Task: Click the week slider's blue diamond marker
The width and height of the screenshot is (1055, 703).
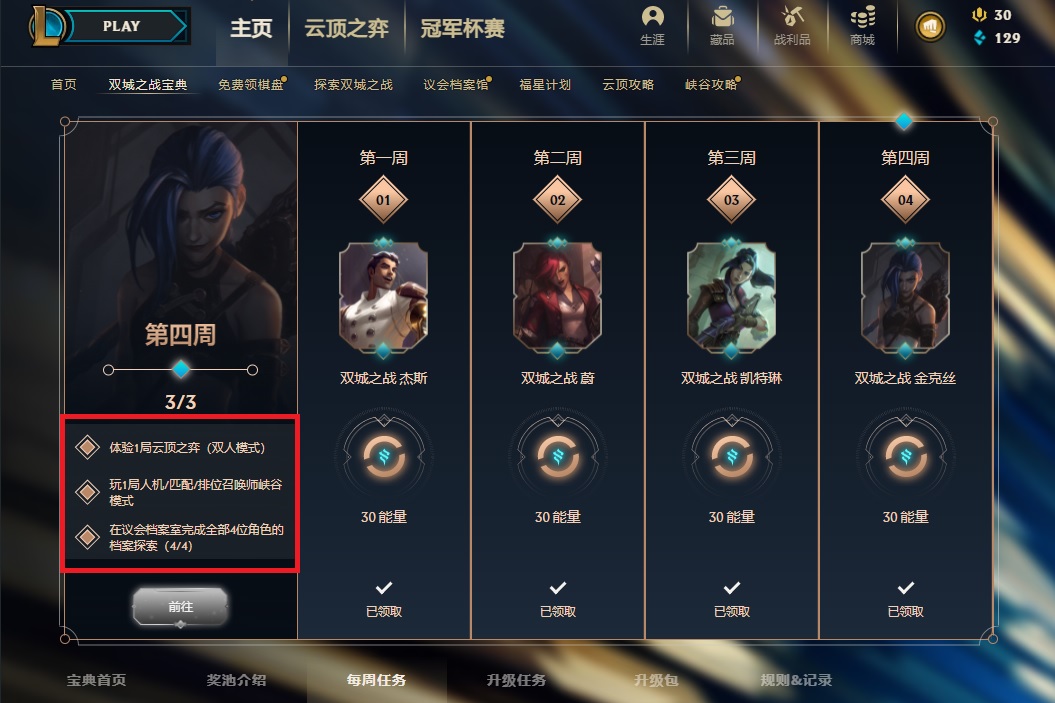Action: [180, 369]
